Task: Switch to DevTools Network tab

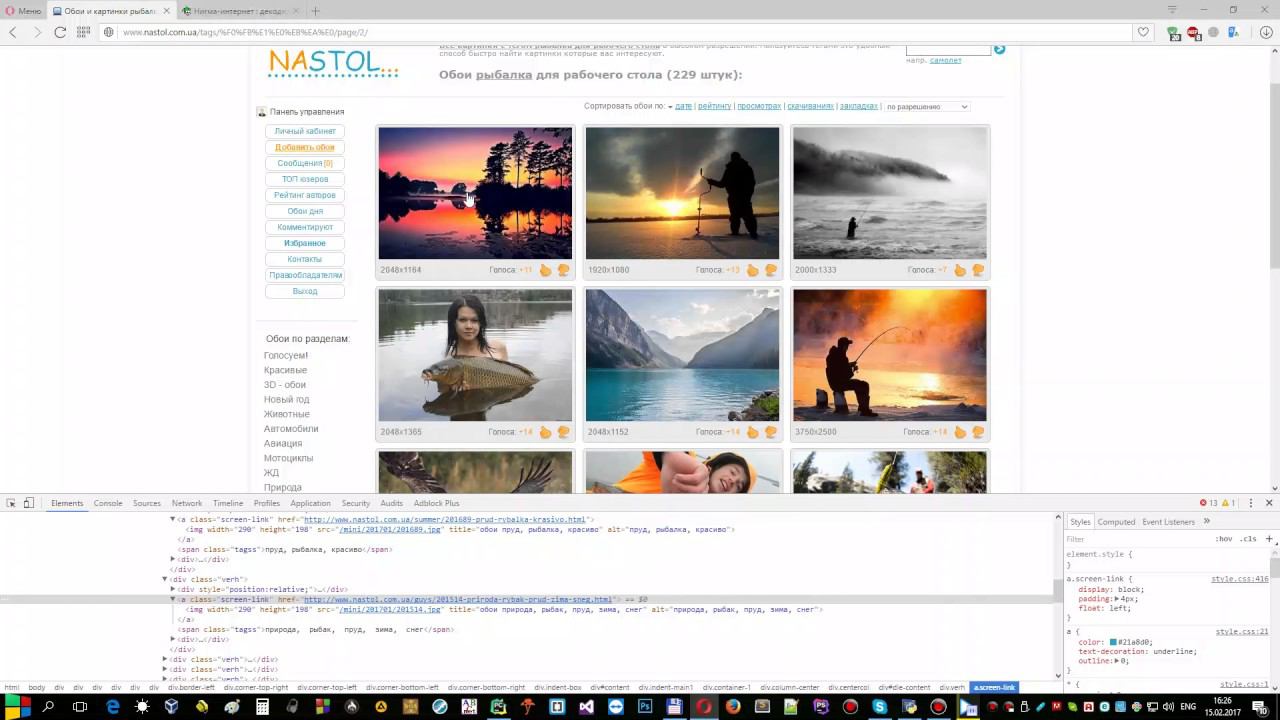Action: pyautogui.click(x=187, y=503)
